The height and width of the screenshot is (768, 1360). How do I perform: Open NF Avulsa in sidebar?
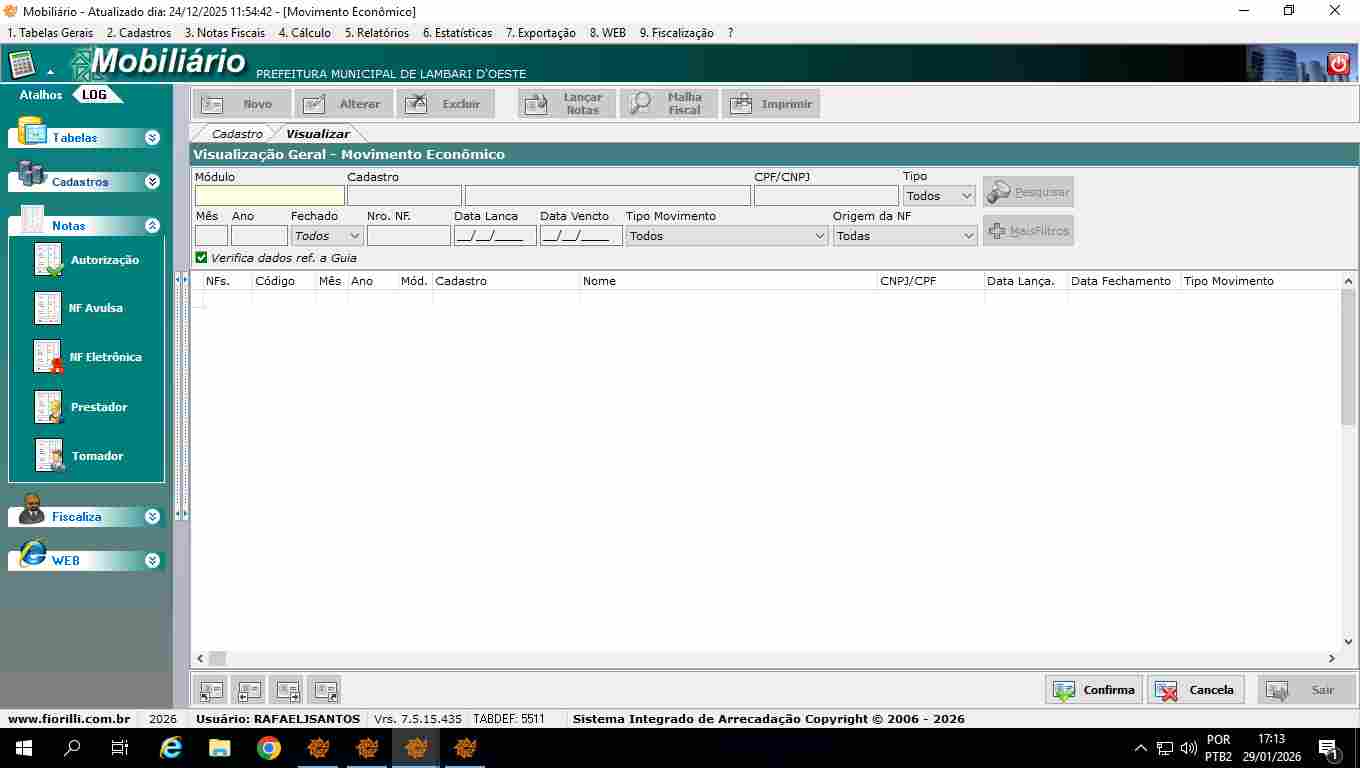pyautogui.click(x=49, y=308)
